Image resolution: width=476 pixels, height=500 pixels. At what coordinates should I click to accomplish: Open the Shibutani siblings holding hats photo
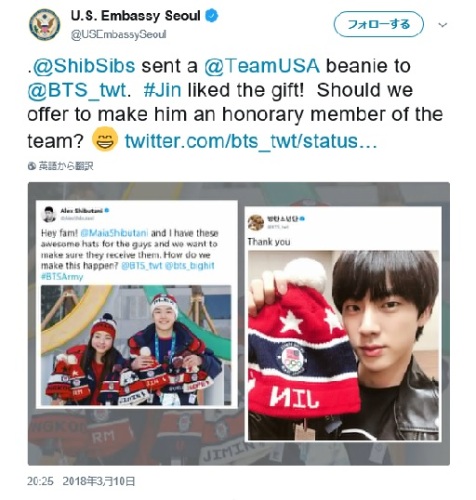(x=136, y=345)
